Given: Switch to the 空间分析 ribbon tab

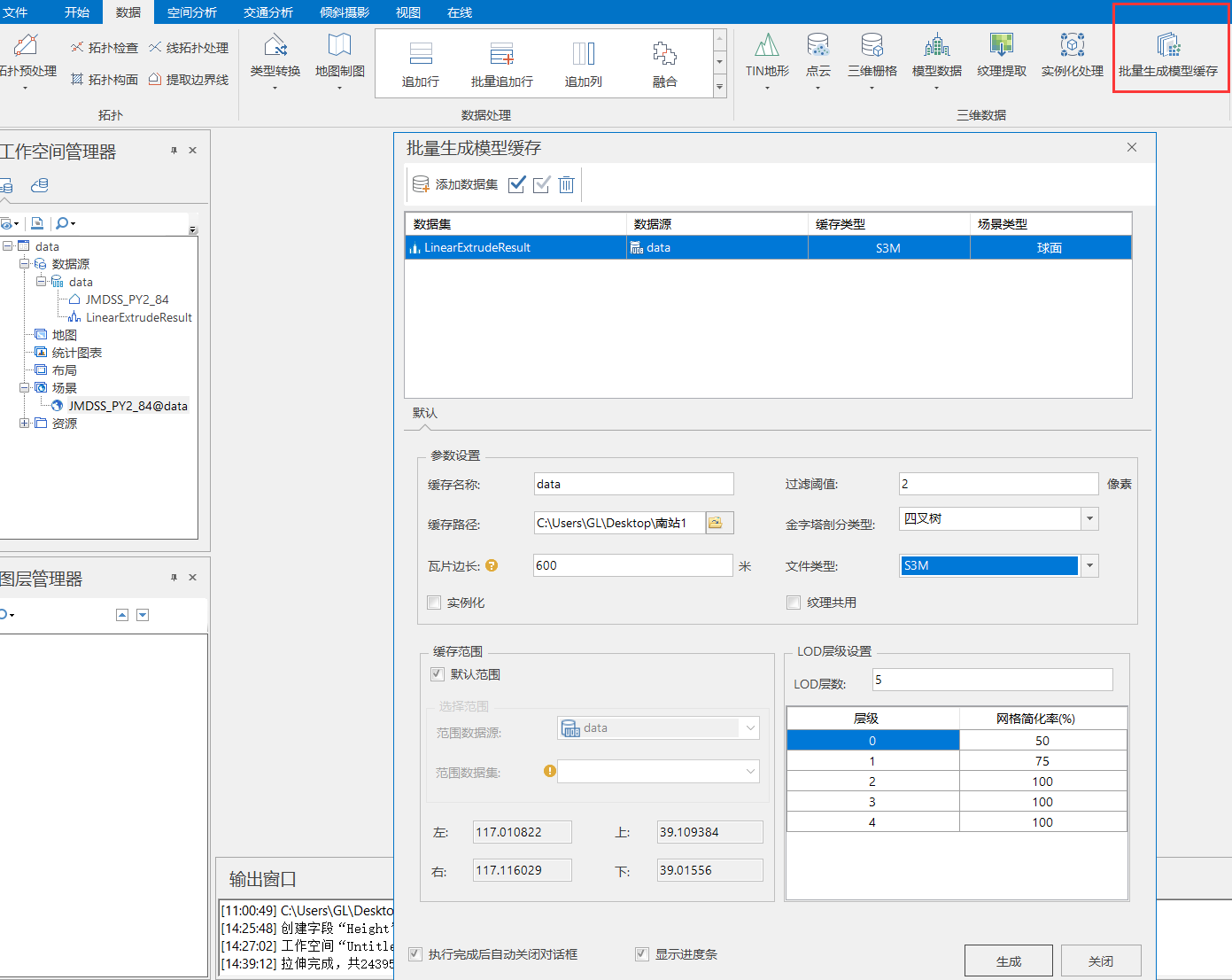Looking at the screenshot, I should [x=192, y=12].
